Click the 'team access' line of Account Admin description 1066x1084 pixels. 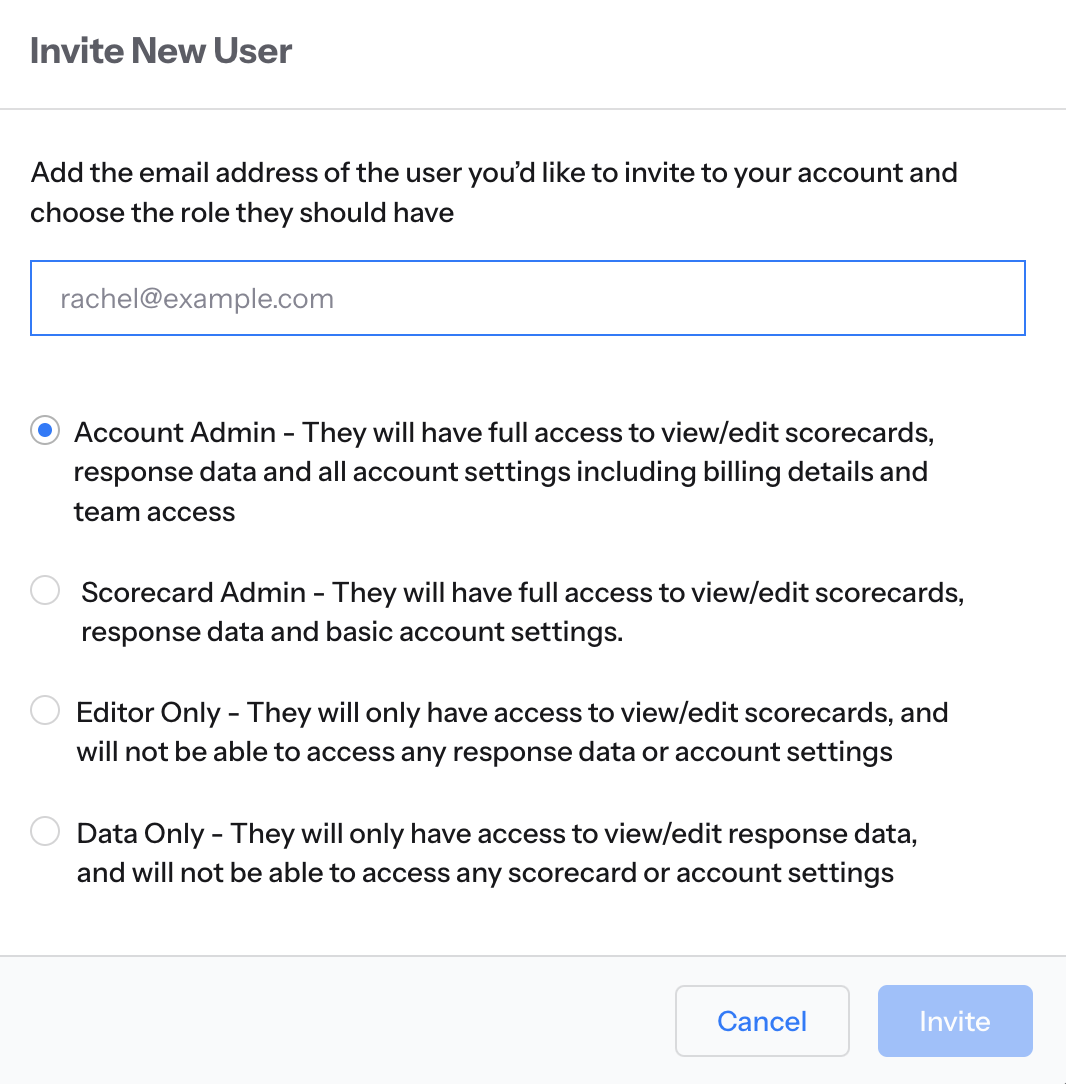pyautogui.click(x=154, y=512)
